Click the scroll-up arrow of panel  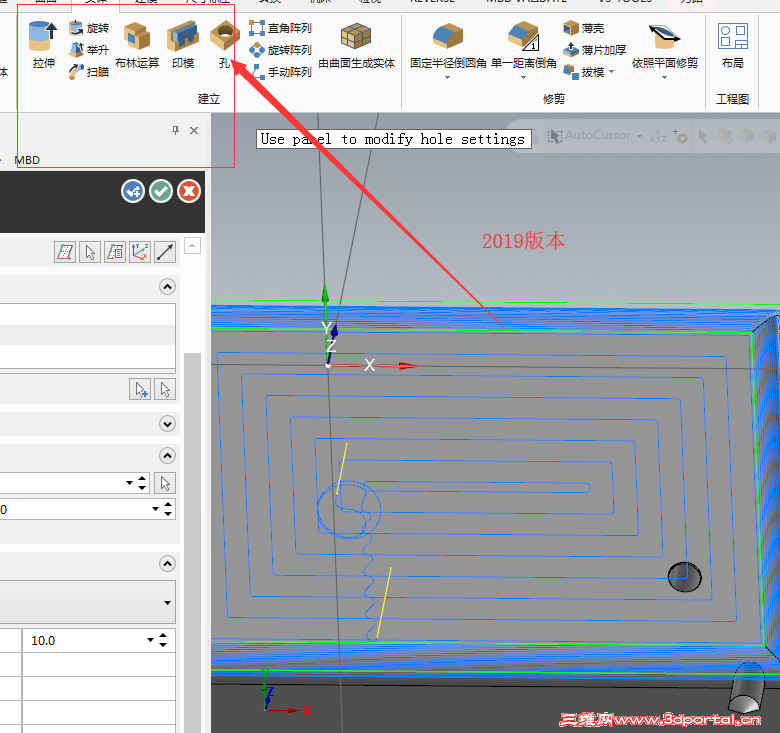[193, 246]
